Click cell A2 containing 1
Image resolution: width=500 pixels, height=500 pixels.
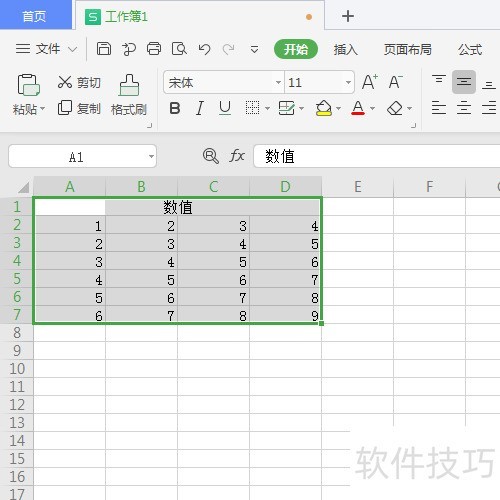pyautogui.click(x=70, y=225)
